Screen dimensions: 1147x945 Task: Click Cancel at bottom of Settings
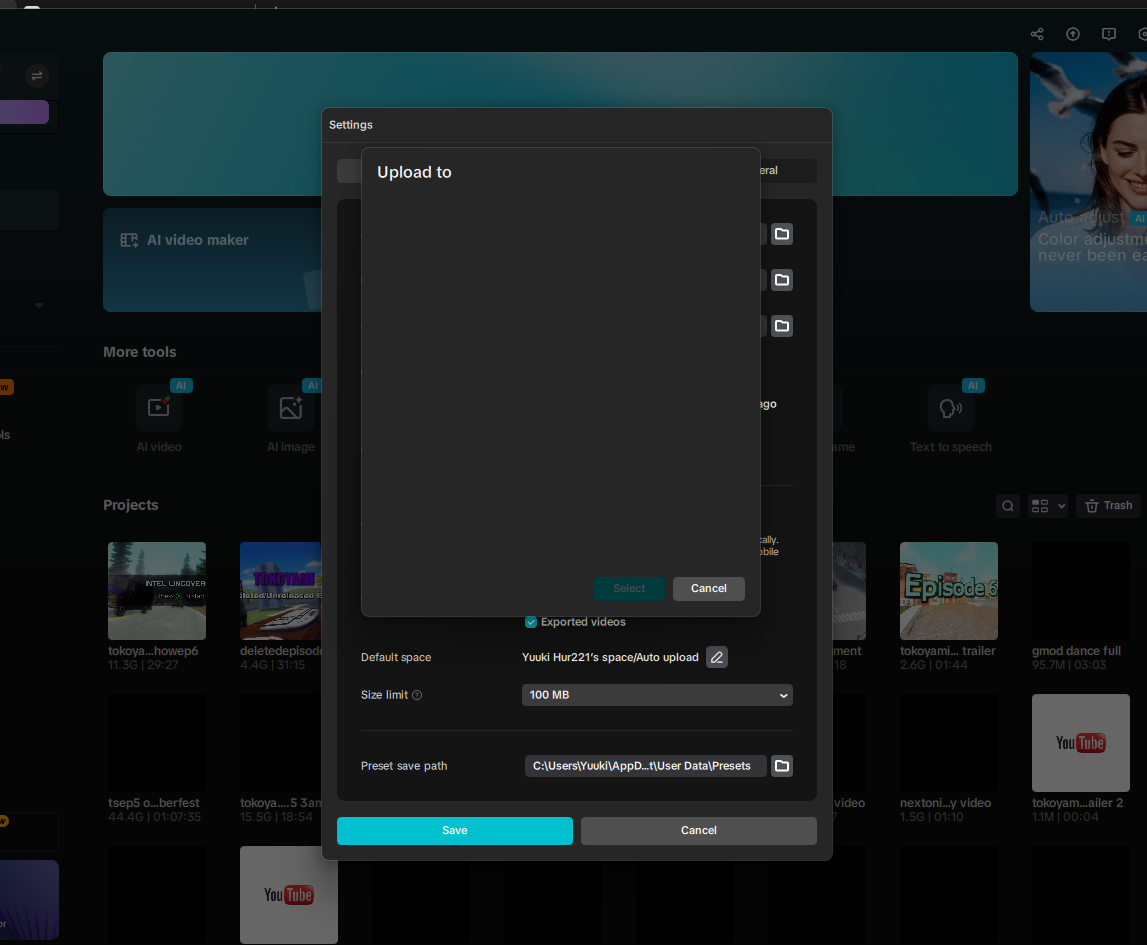point(698,831)
